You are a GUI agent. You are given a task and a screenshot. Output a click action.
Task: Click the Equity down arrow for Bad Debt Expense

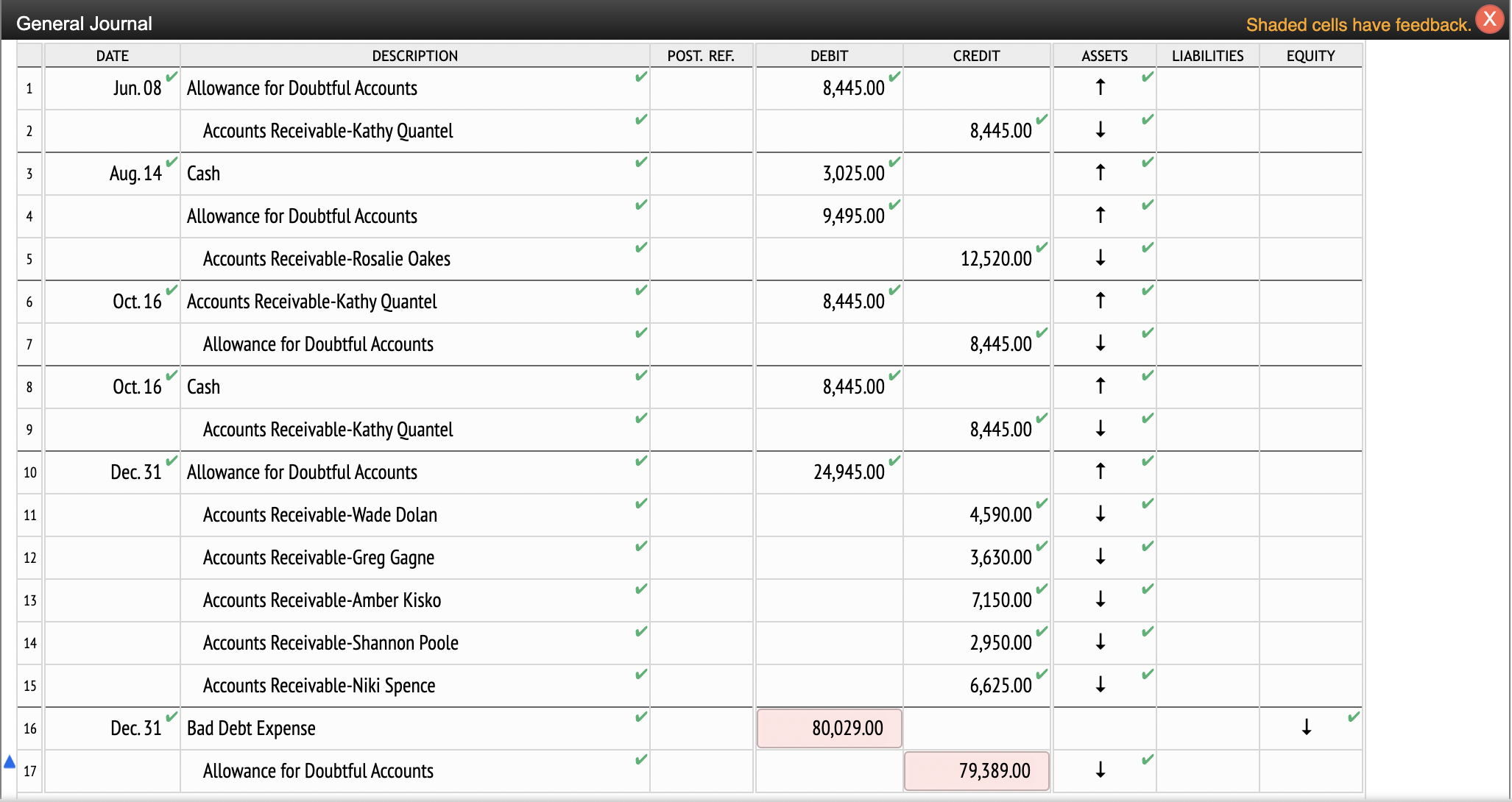point(1306,728)
